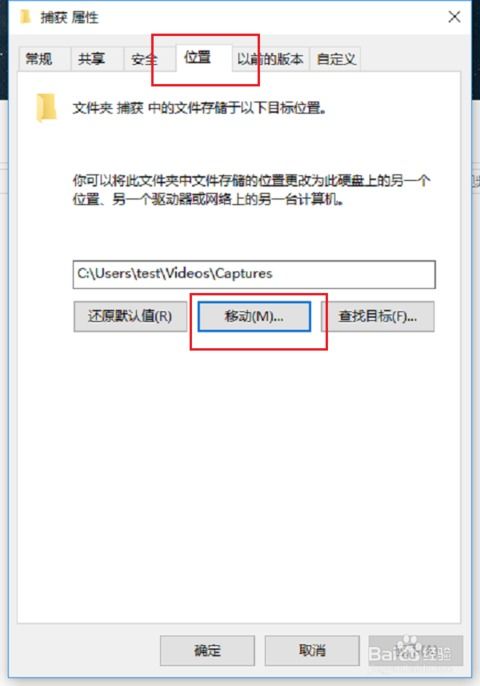Screen dimensions: 480x686
Task: Click the small folder icon in title bar
Action: [26, 17]
